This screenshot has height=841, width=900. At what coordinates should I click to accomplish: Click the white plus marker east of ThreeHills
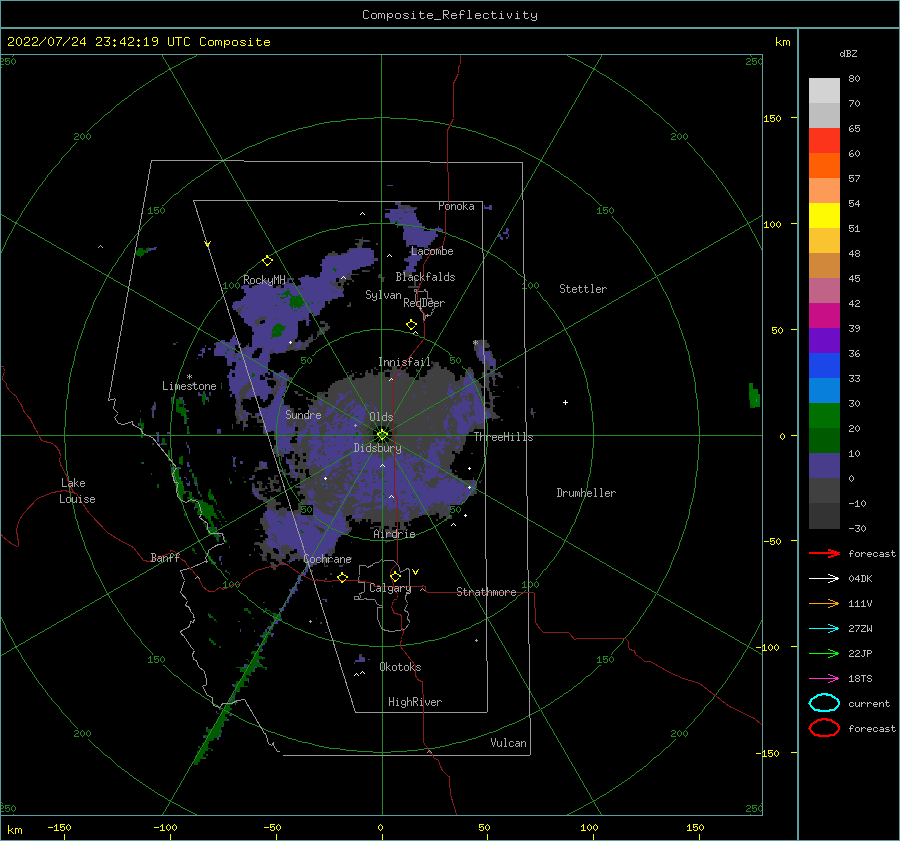click(x=565, y=402)
